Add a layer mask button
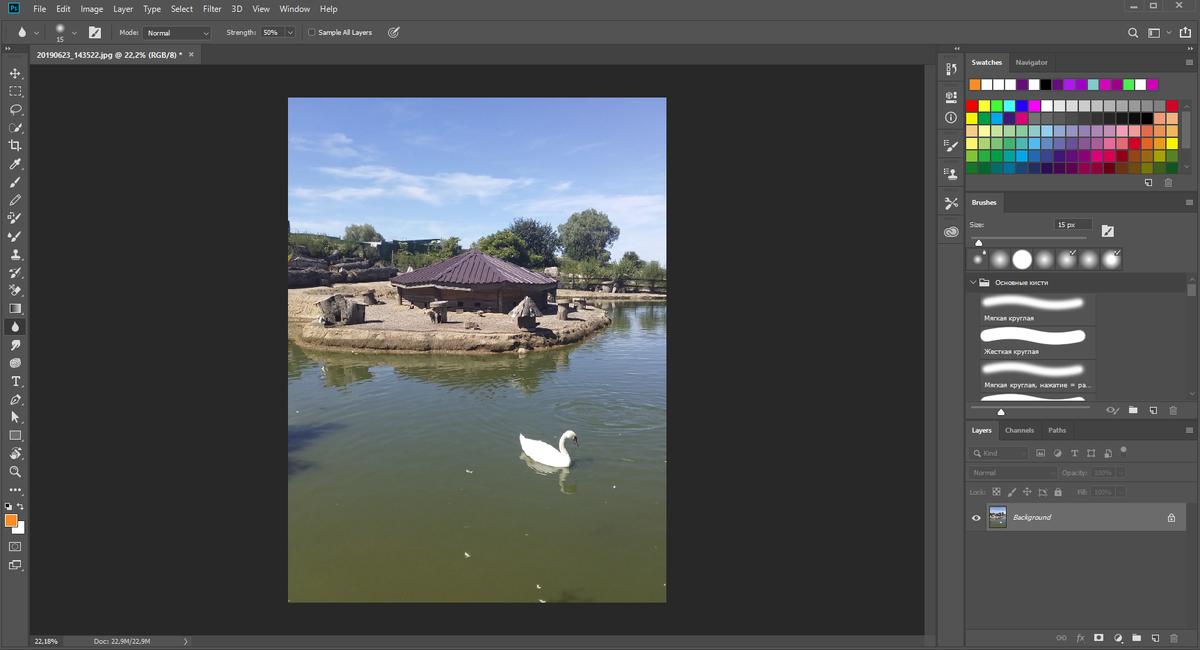The image size is (1200, 650). [x=1098, y=638]
